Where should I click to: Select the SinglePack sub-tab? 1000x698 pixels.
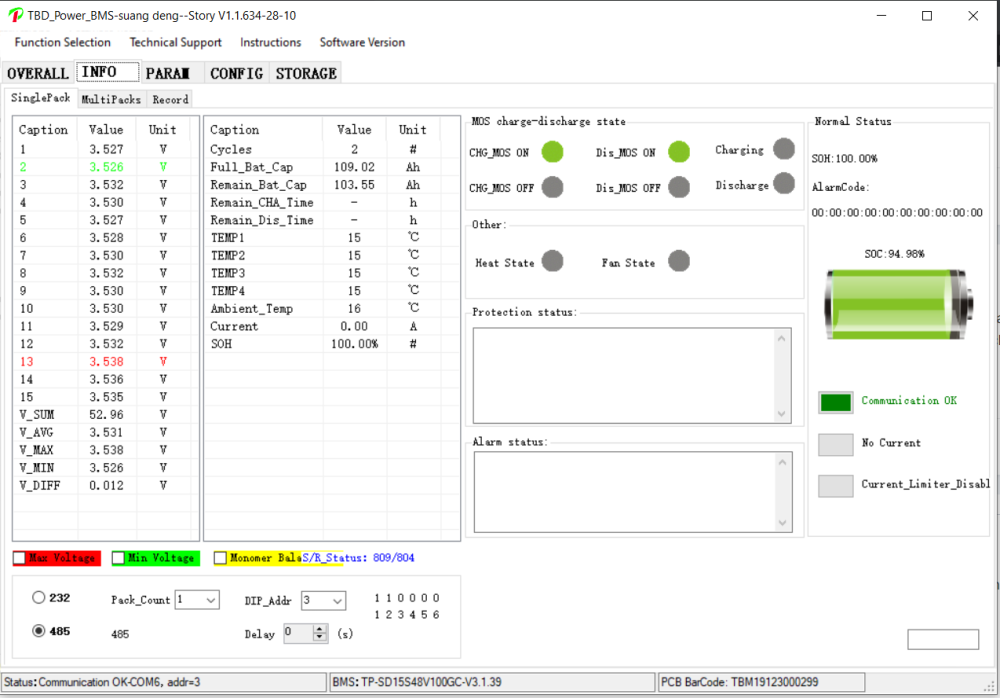click(41, 98)
